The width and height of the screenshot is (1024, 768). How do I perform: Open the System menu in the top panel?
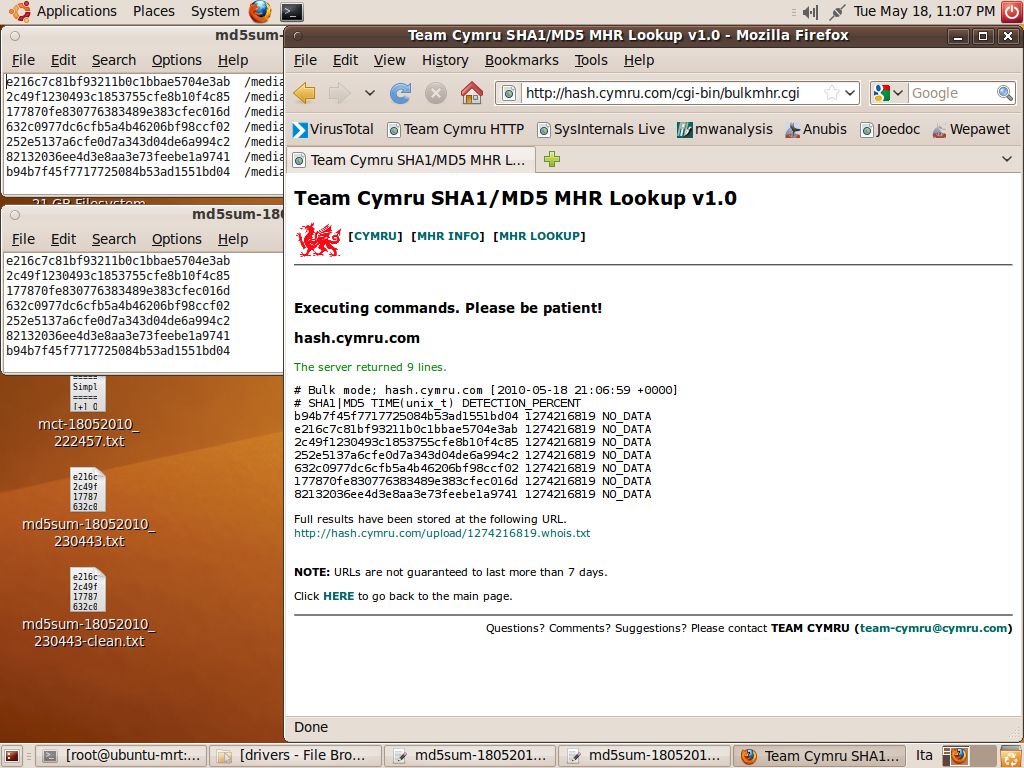point(215,11)
